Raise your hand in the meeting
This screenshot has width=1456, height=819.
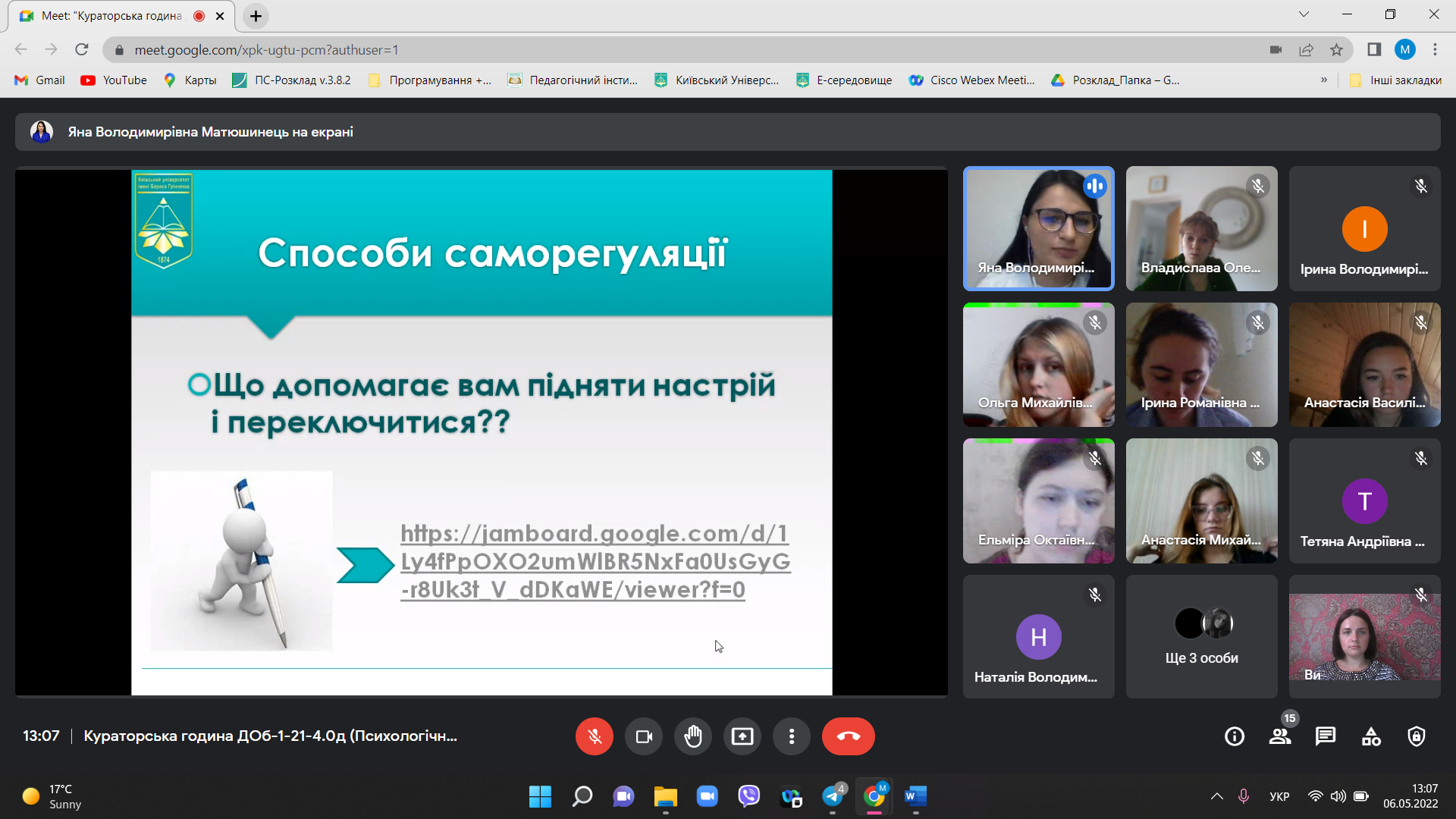[x=692, y=736]
